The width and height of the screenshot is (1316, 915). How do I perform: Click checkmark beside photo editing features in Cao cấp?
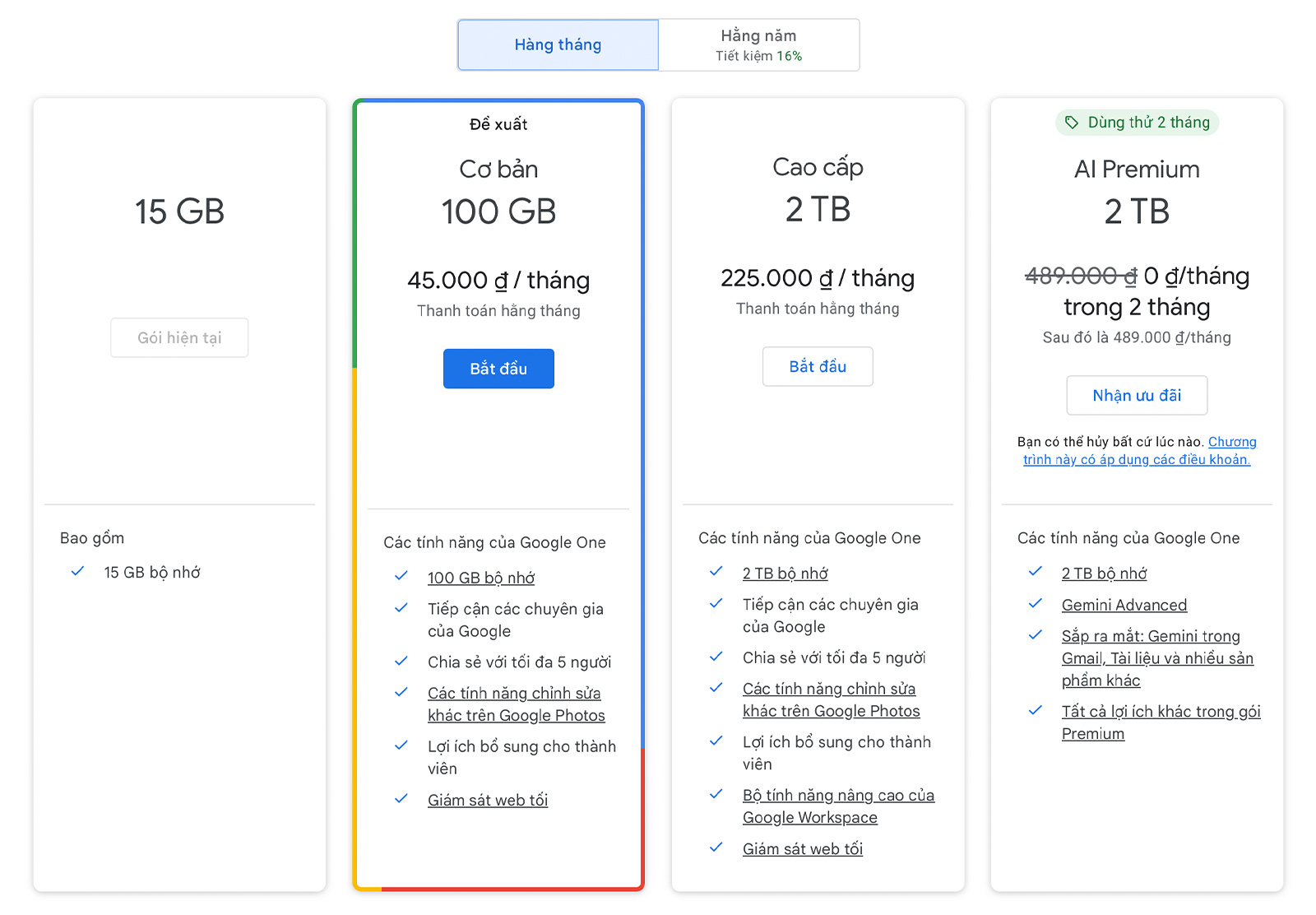pos(716,687)
